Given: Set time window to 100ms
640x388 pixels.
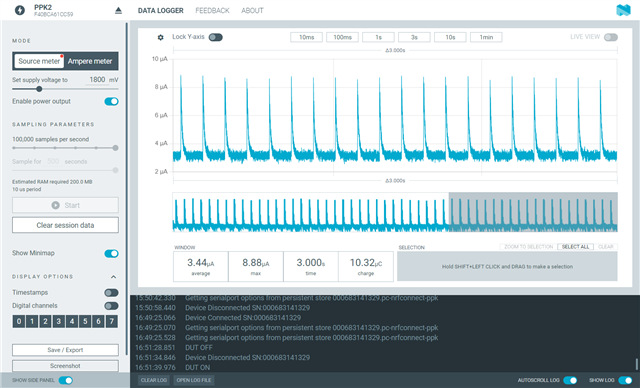Looking at the screenshot, I should point(342,37).
